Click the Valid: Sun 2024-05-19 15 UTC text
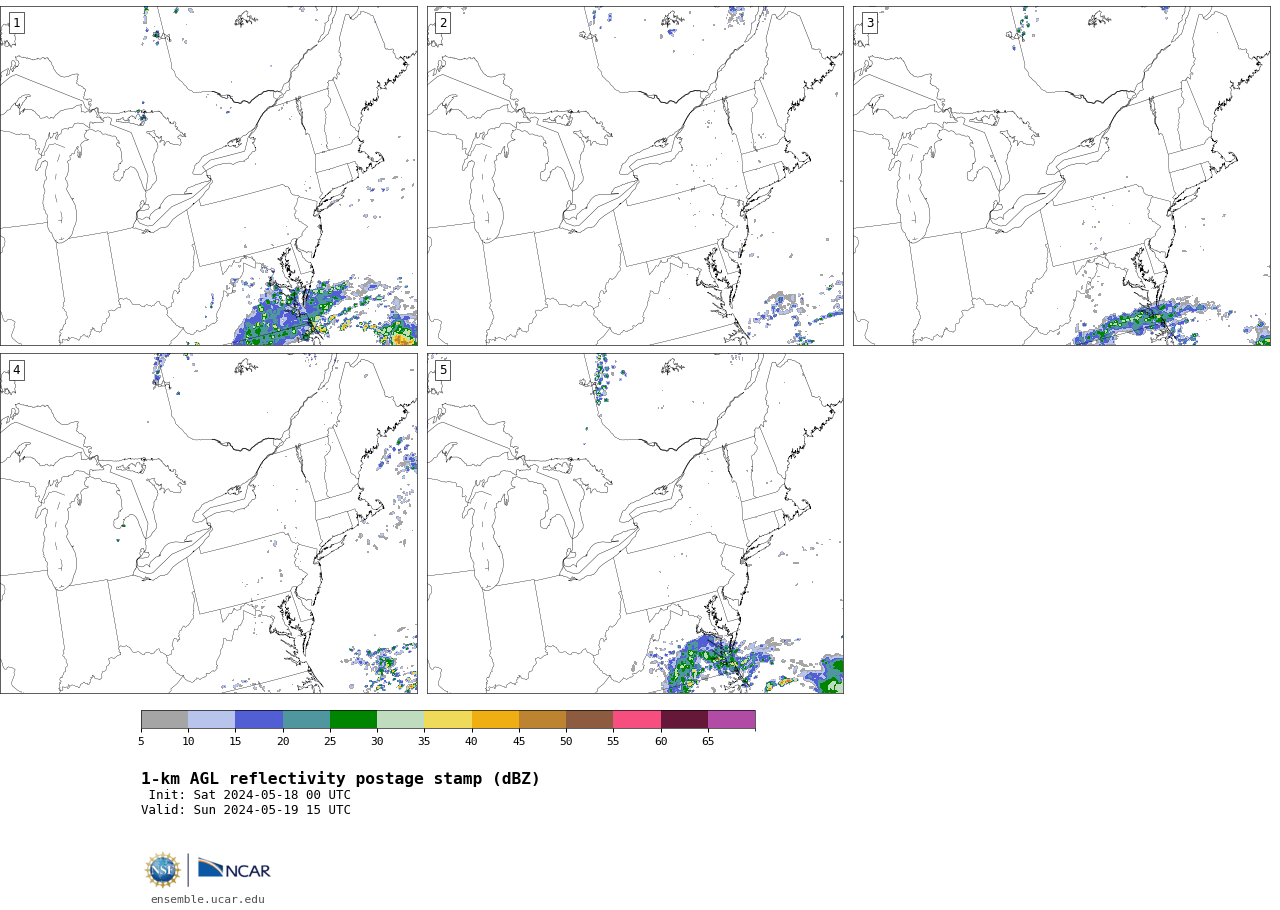Image resolution: width=1280 pixels, height=910 pixels. click(x=246, y=810)
